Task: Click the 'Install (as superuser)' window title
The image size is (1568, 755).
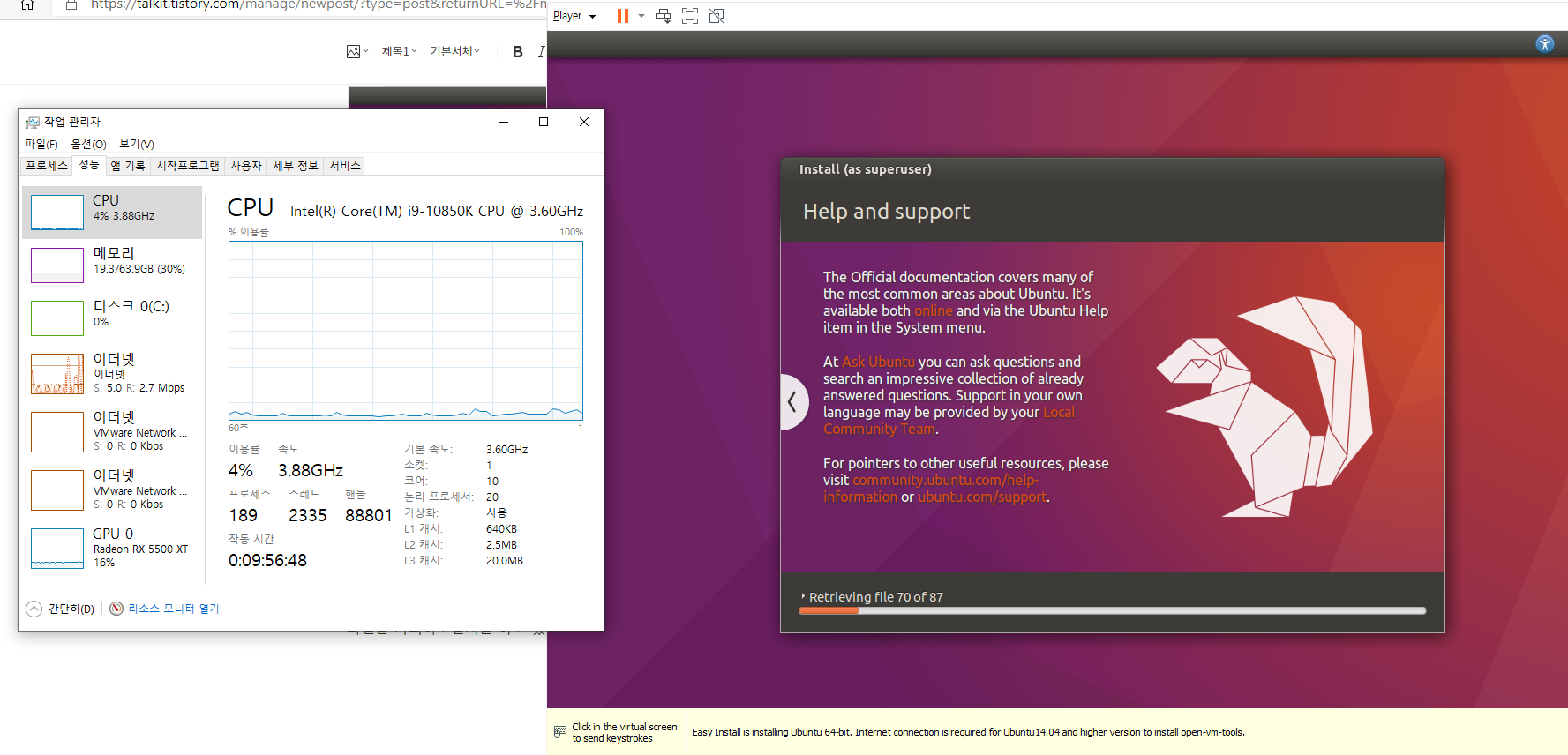Action: 865,169
